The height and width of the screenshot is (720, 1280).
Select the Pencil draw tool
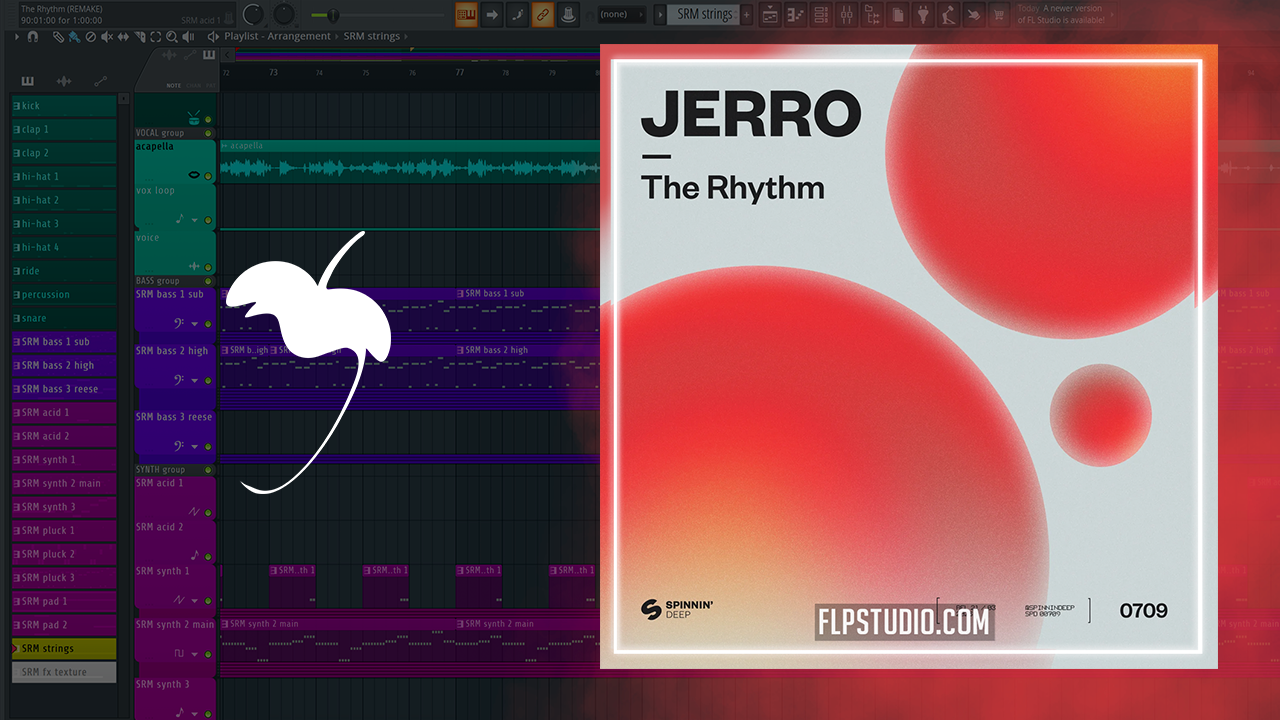click(59, 36)
